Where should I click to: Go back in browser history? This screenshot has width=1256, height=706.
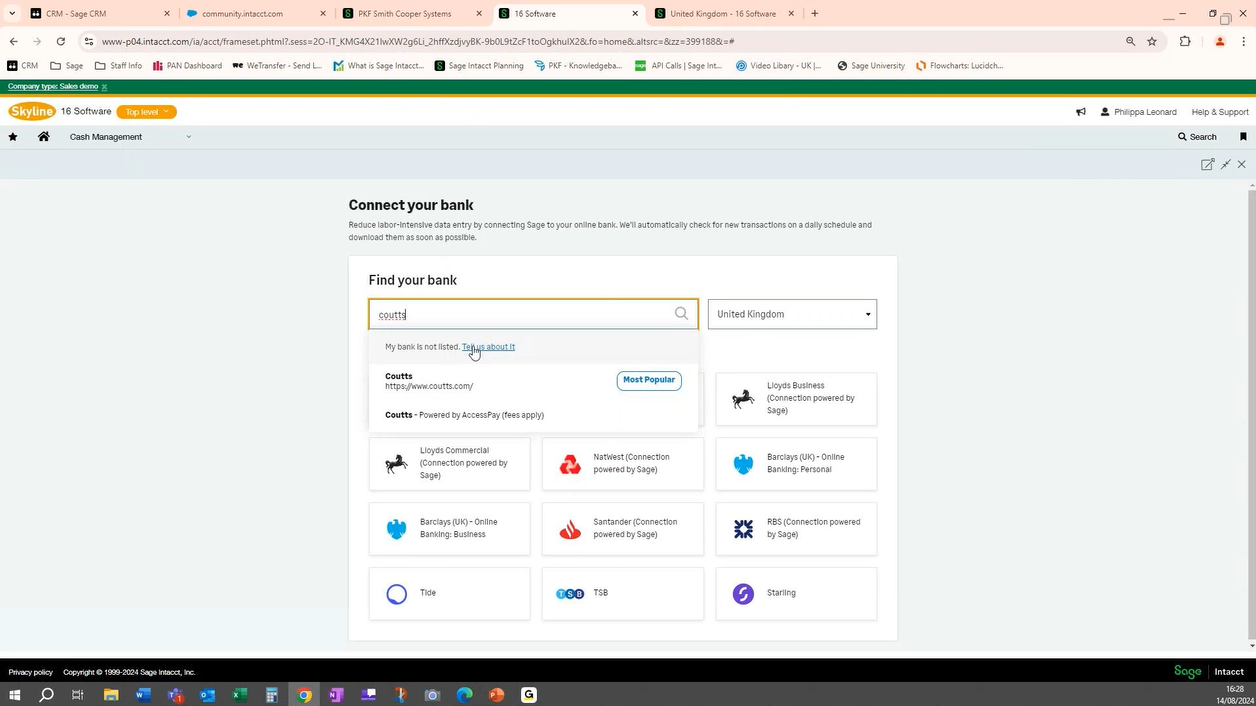click(13, 41)
